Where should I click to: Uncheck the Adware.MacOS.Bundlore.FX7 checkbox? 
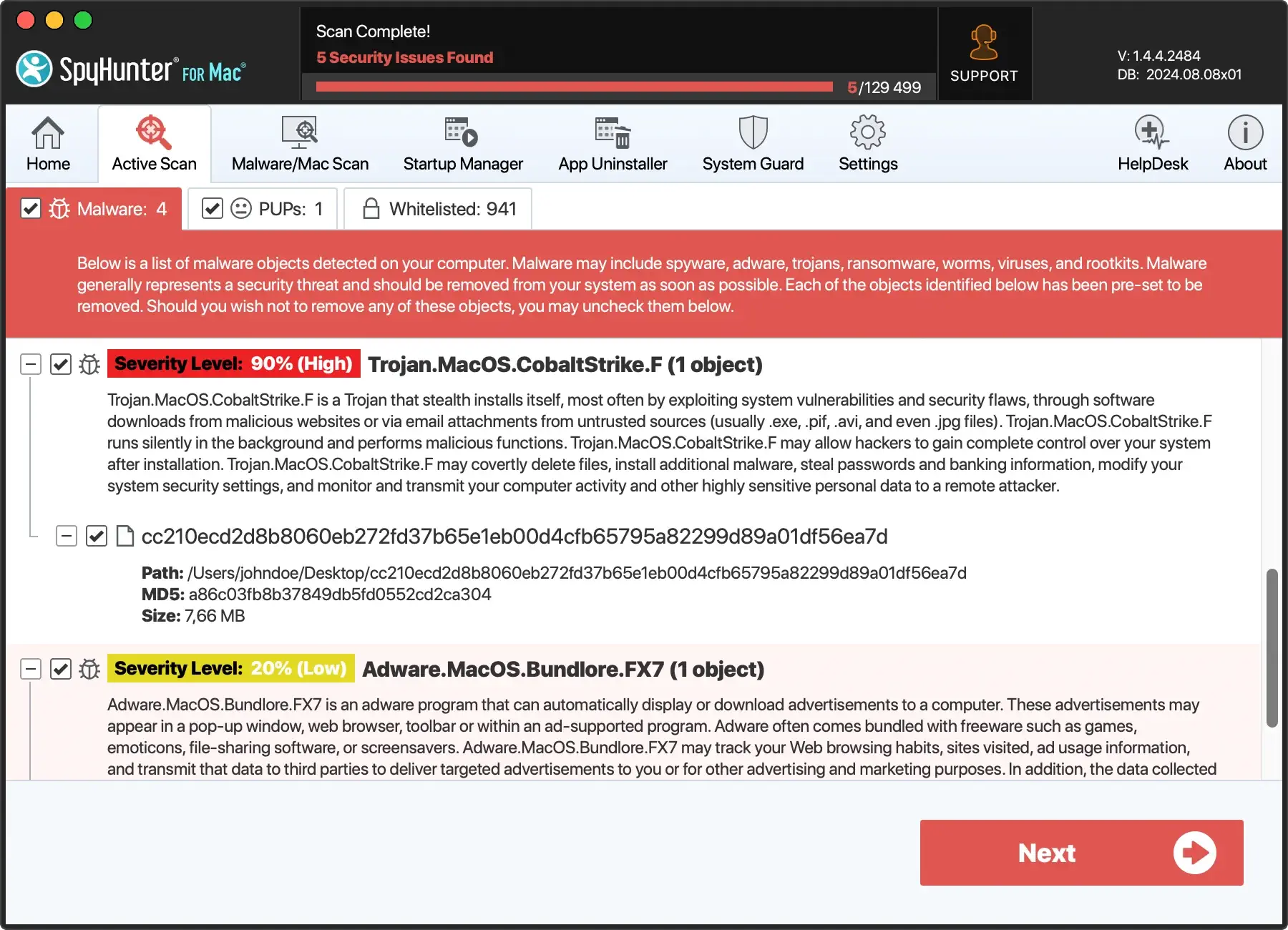[x=61, y=669]
